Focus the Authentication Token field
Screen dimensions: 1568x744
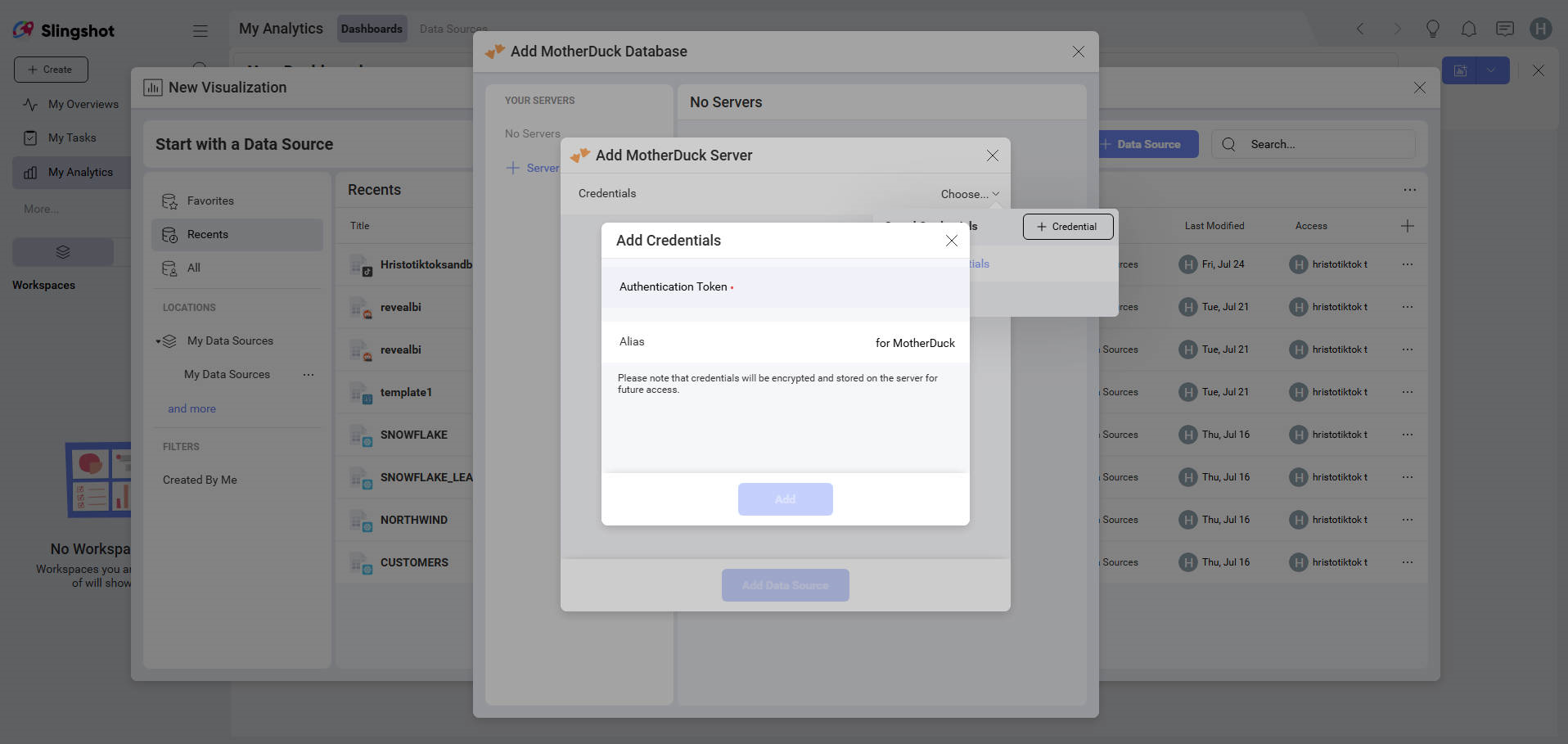pos(786,287)
